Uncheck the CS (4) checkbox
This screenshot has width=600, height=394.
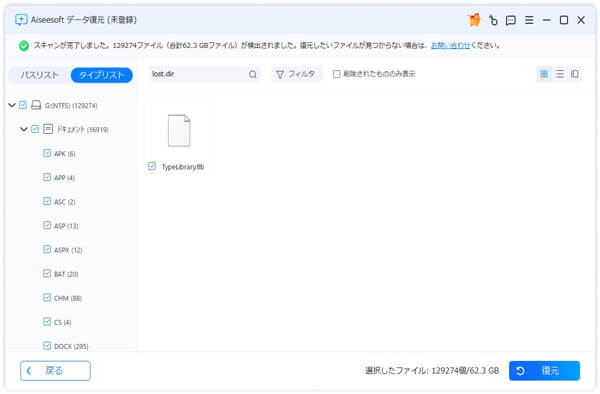pyautogui.click(x=47, y=322)
